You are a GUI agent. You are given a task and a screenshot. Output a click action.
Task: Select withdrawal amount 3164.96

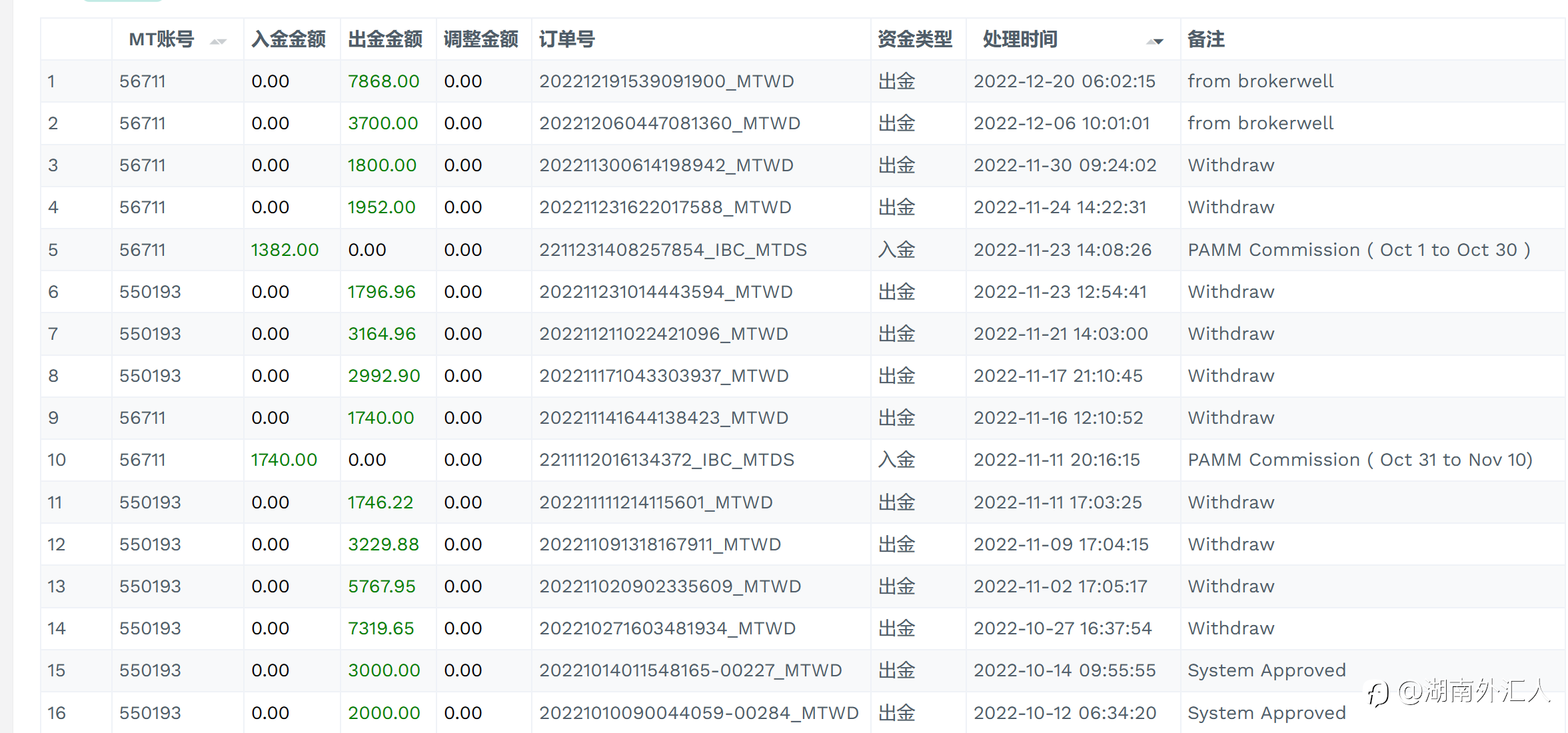click(x=382, y=334)
